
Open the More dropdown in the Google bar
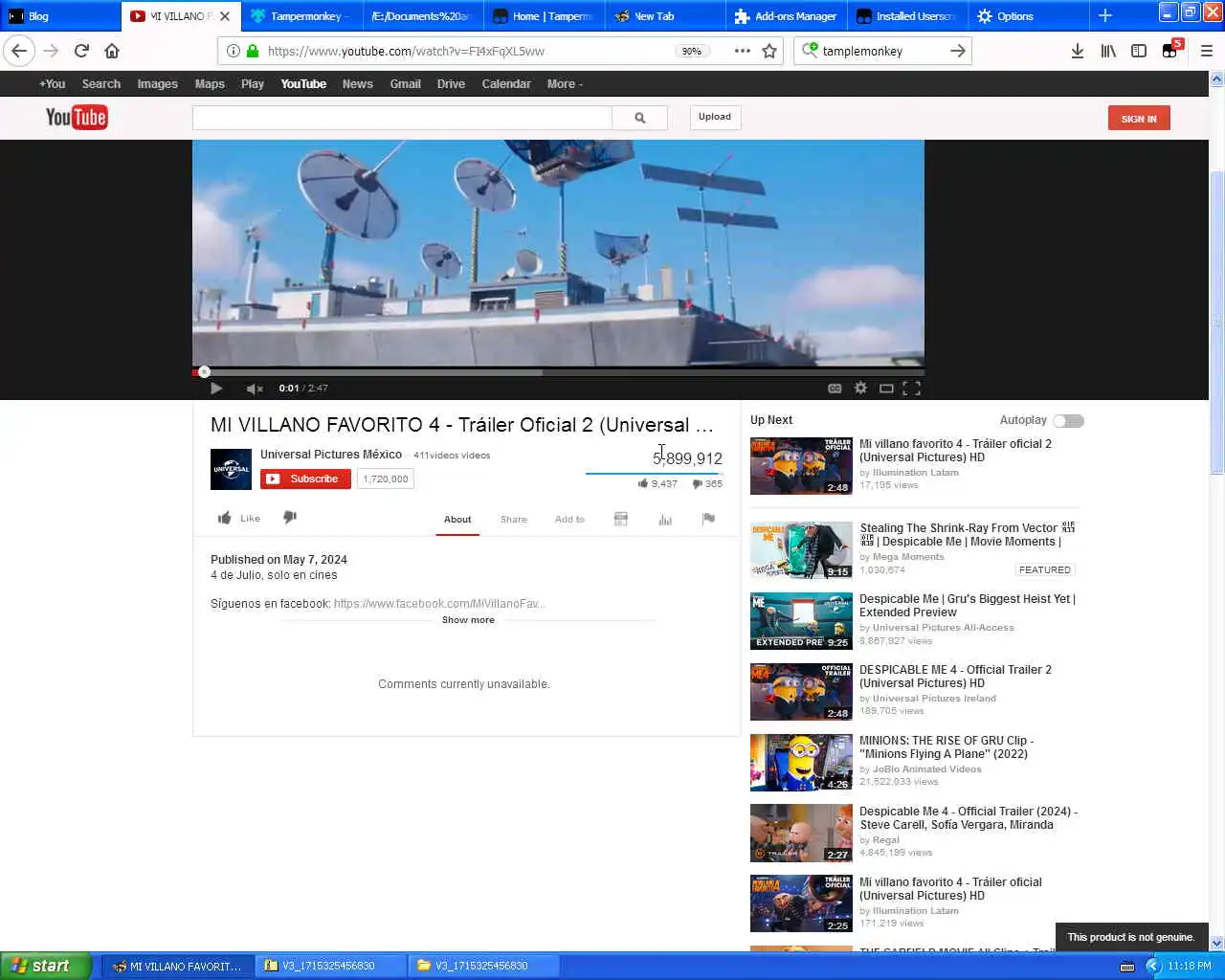[565, 84]
